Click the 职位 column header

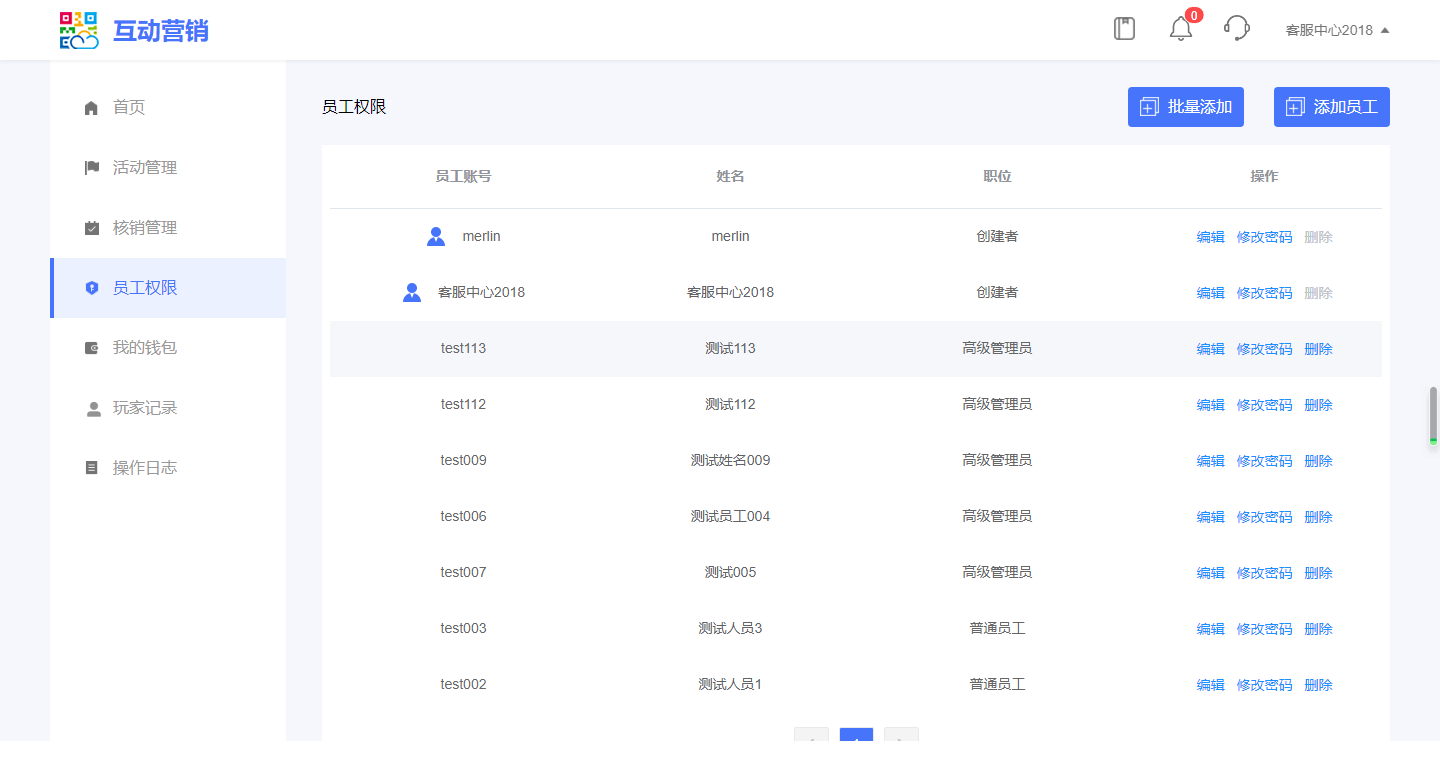coord(997,176)
